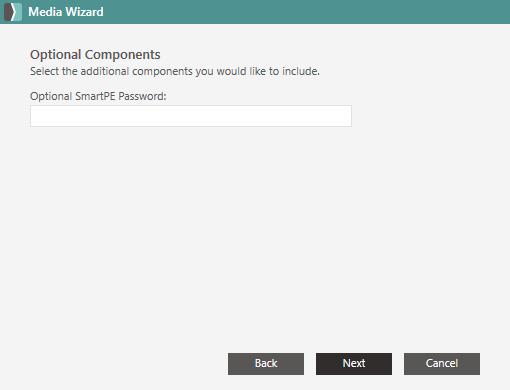
Task: Advance the wizard by clicking Next
Action: (x=354, y=364)
